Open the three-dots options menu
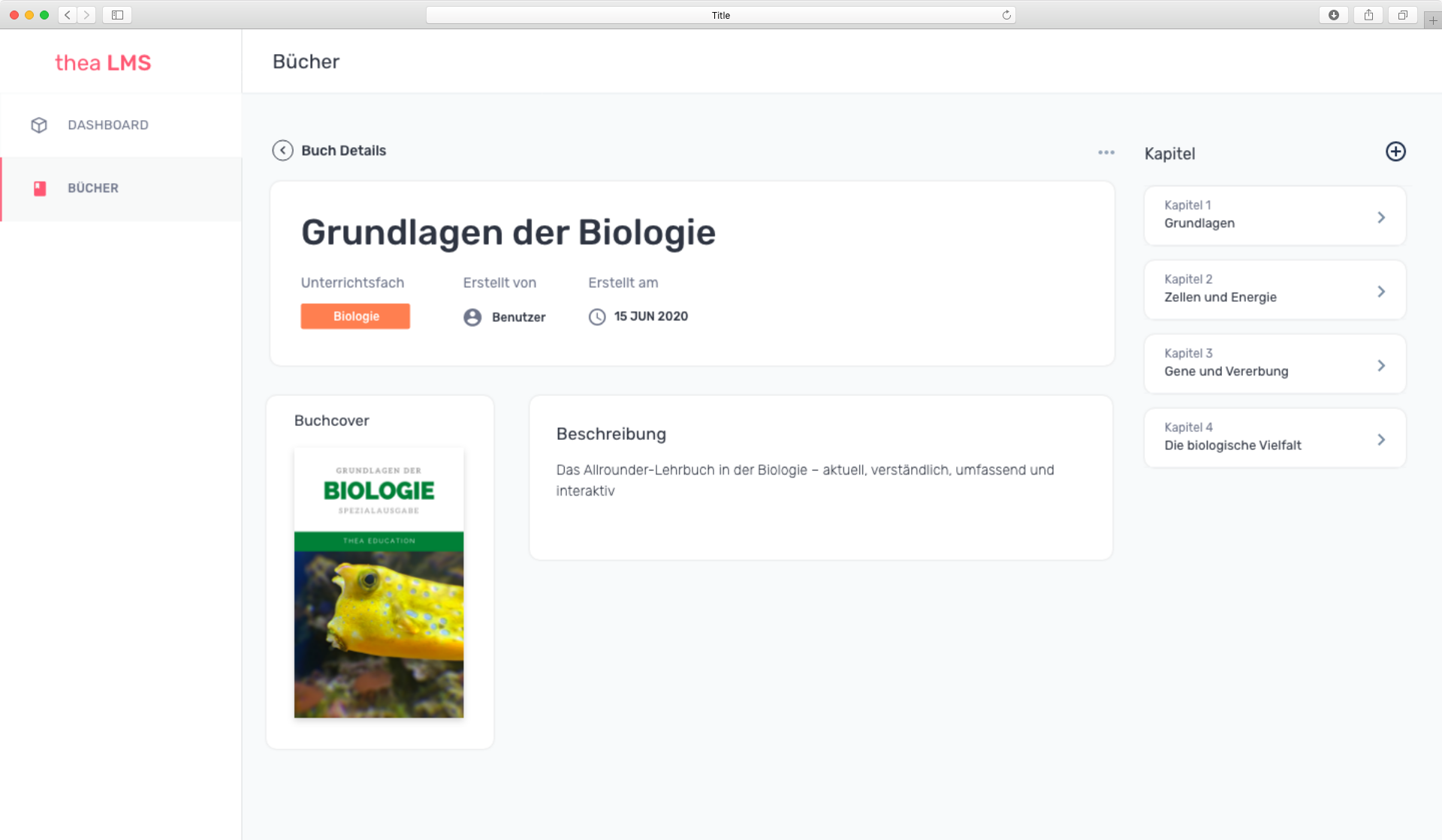This screenshot has width=1442, height=840. coord(1106,152)
